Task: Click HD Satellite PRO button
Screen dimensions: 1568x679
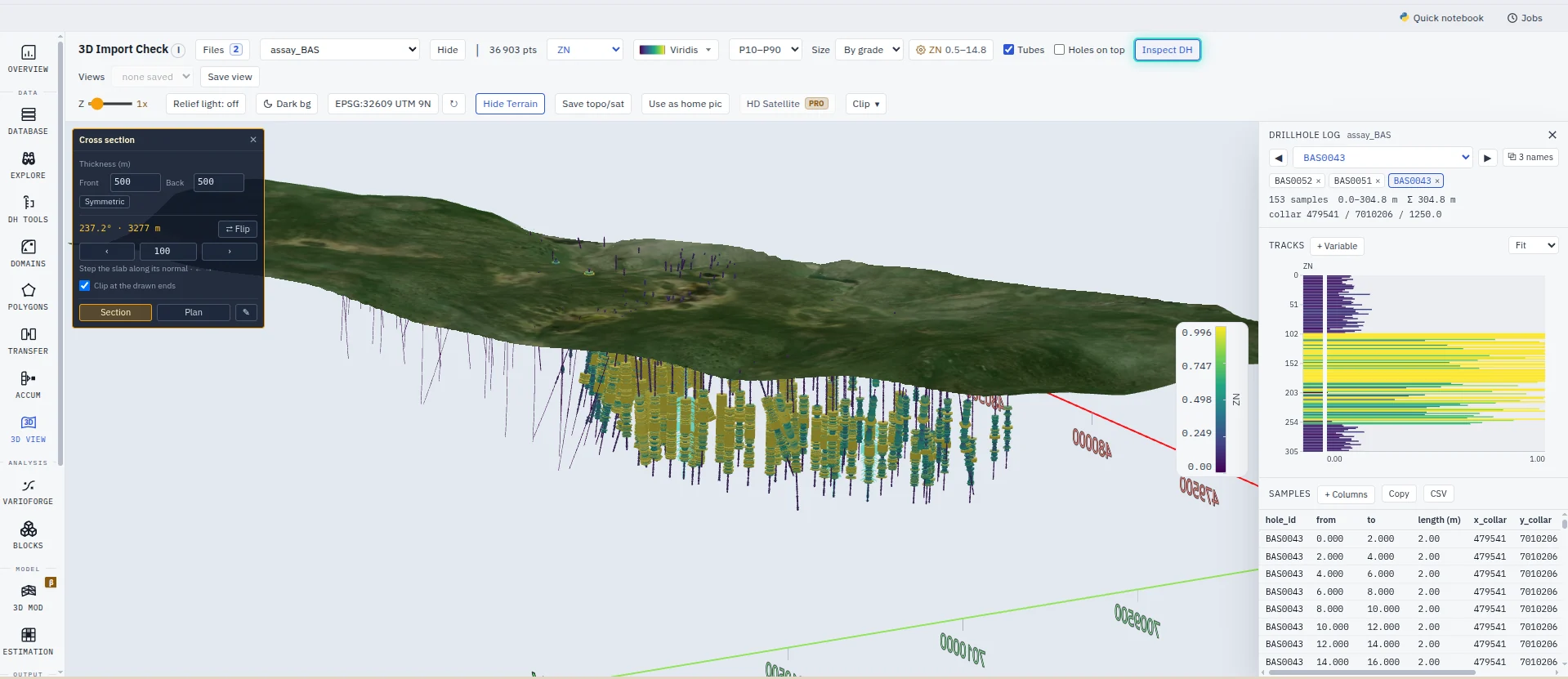Action: click(x=787, y=104)
